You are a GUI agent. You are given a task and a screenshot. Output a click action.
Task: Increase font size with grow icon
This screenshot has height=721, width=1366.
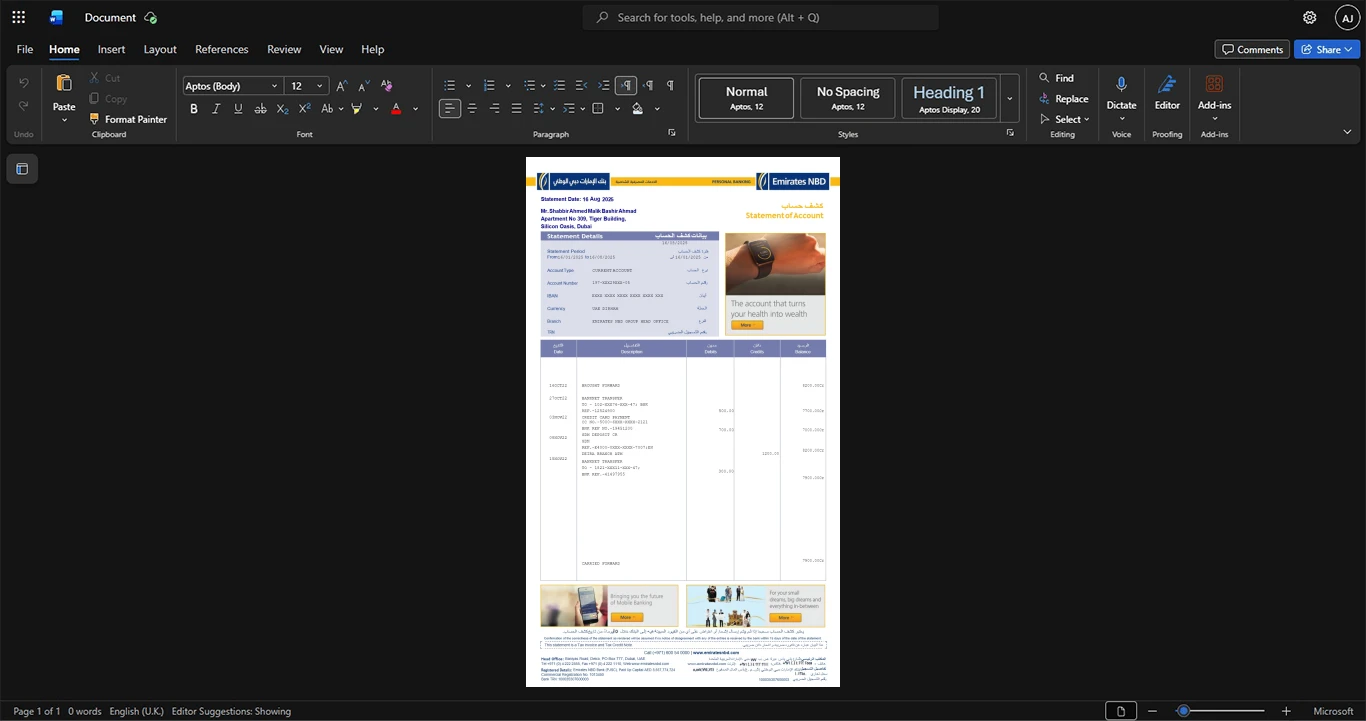pyautogui.click(x=342, y=85)
